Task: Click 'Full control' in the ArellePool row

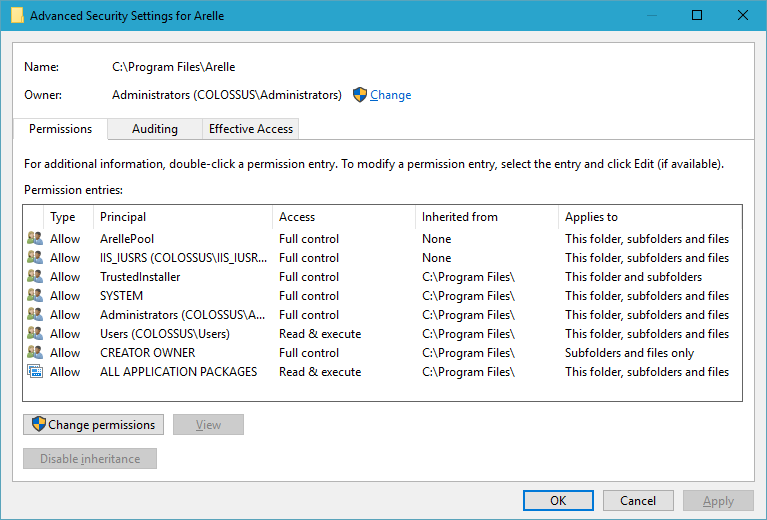Action: tap(309, 239)
